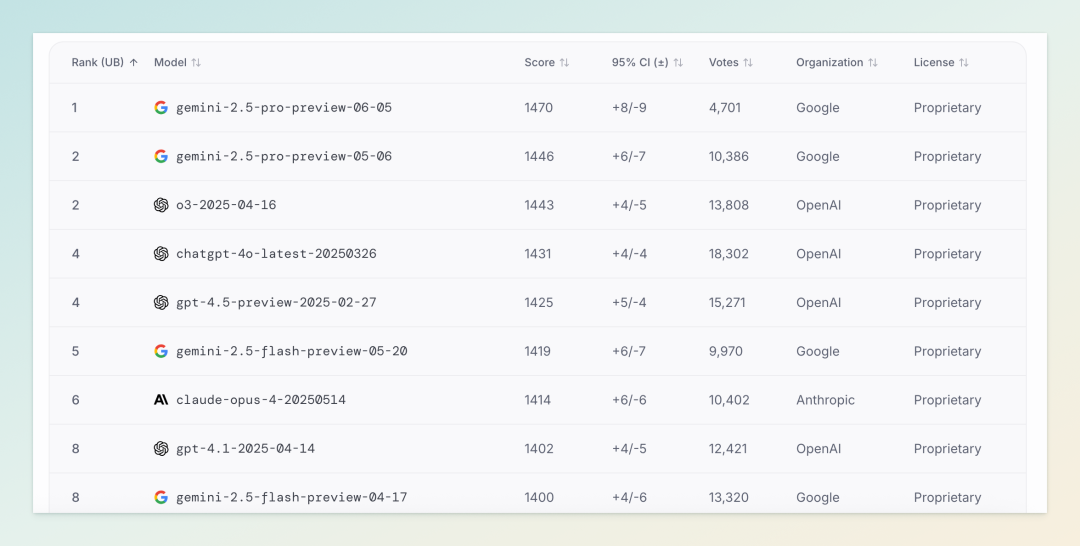Open the o3-2025-04-16 model name
Image resolution: width=1080 pixels, height=546 pixels.
226,205
